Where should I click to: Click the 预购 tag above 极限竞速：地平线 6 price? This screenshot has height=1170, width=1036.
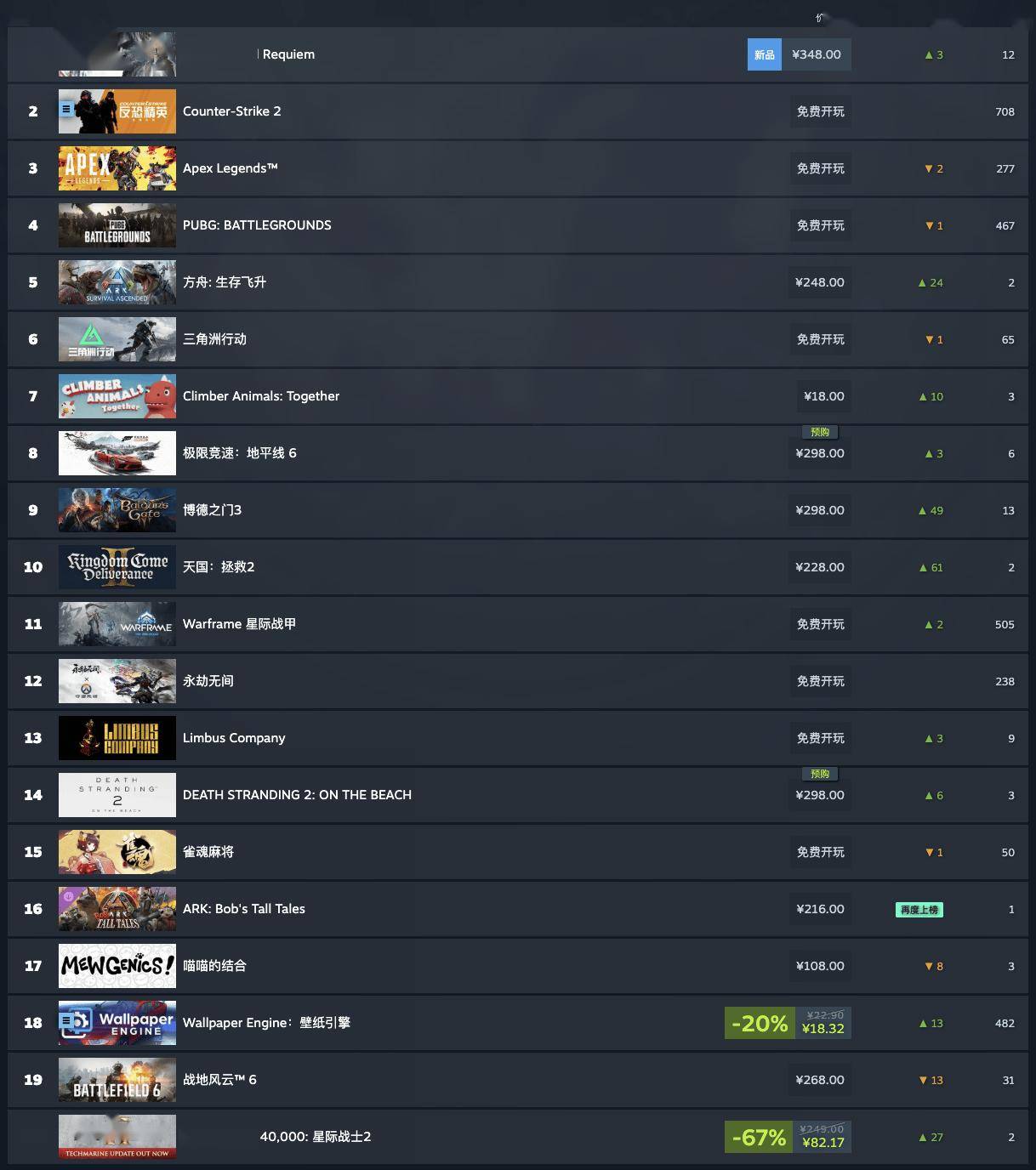tap(820, 432)
